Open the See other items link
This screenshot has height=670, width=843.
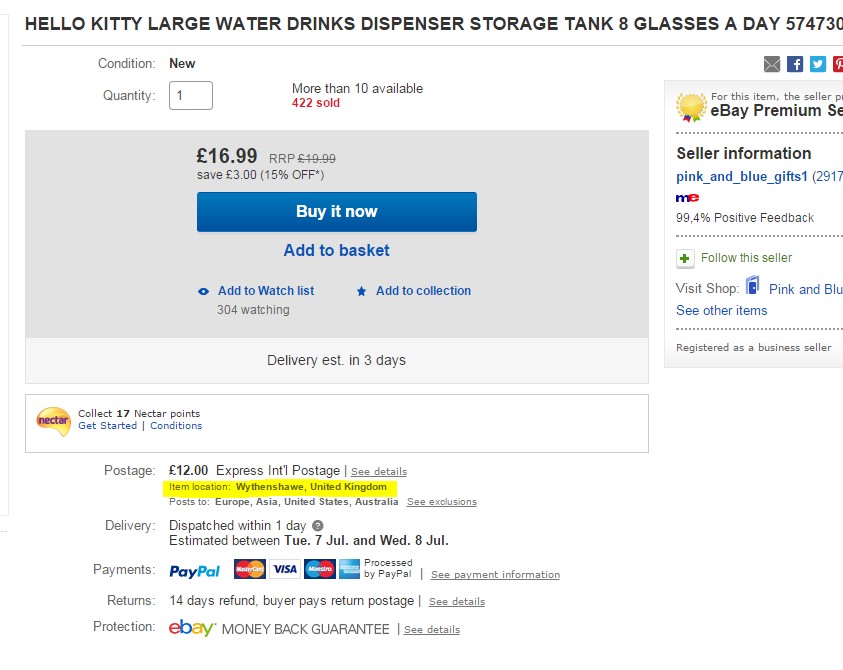(x=721, y=310)
